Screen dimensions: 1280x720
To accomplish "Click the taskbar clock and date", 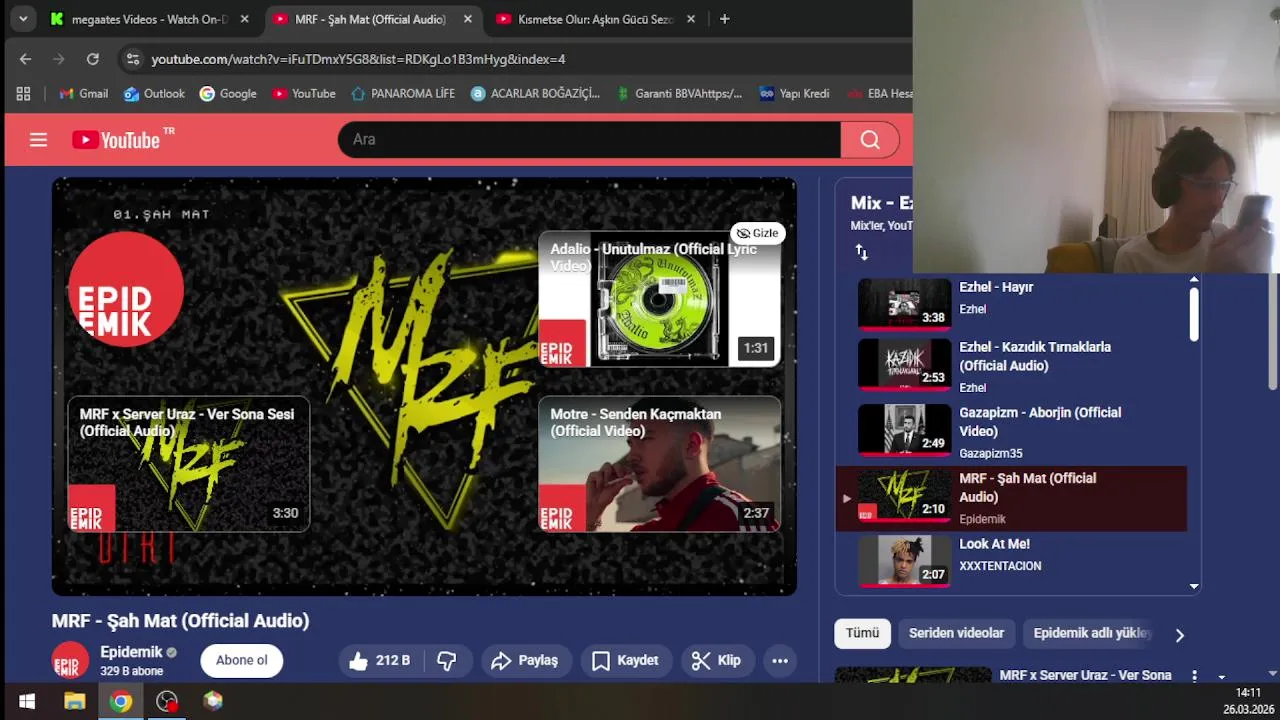I will click(x=1247, y=701).
